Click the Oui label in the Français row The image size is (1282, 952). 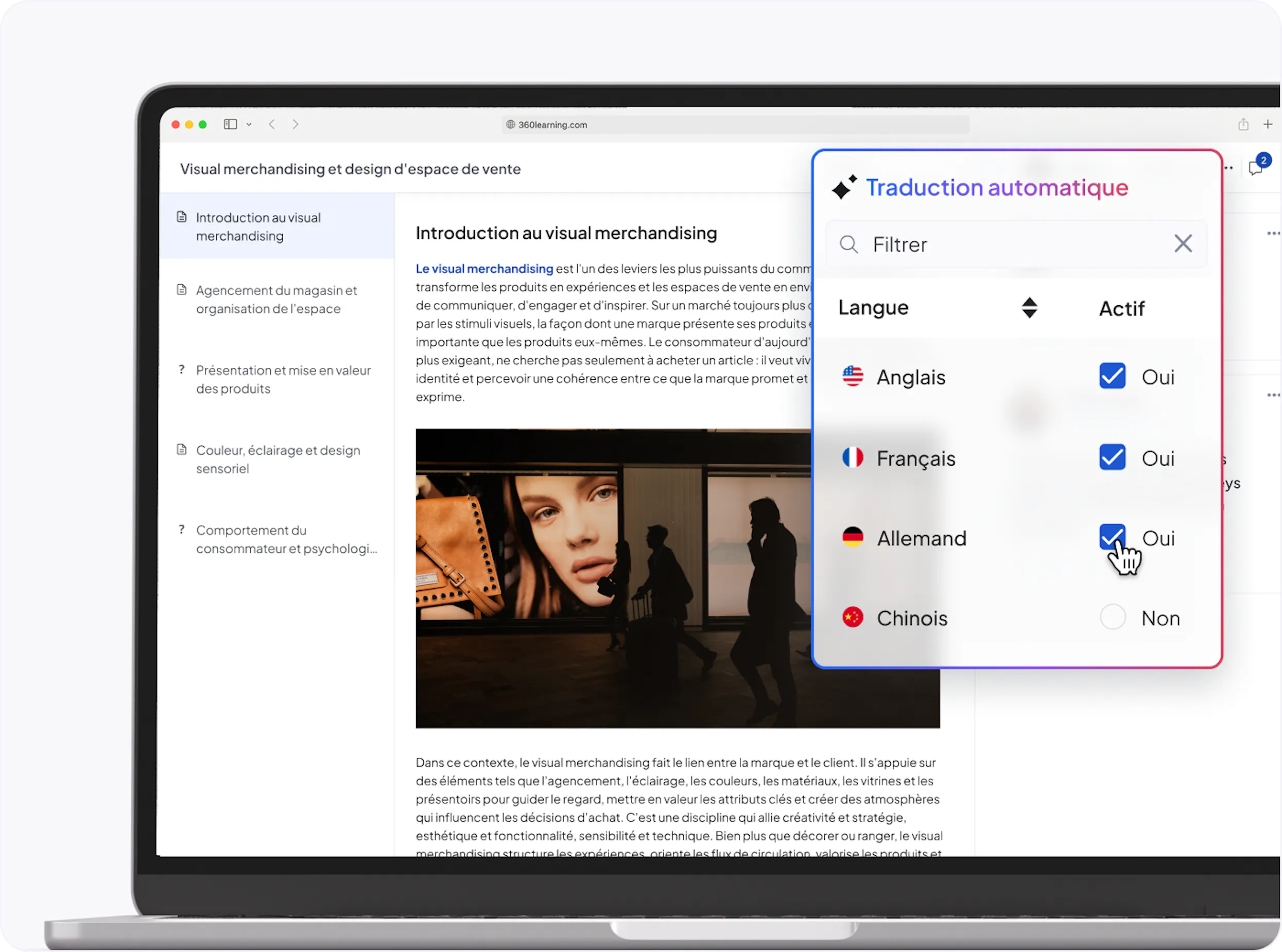pos(1158,459)
